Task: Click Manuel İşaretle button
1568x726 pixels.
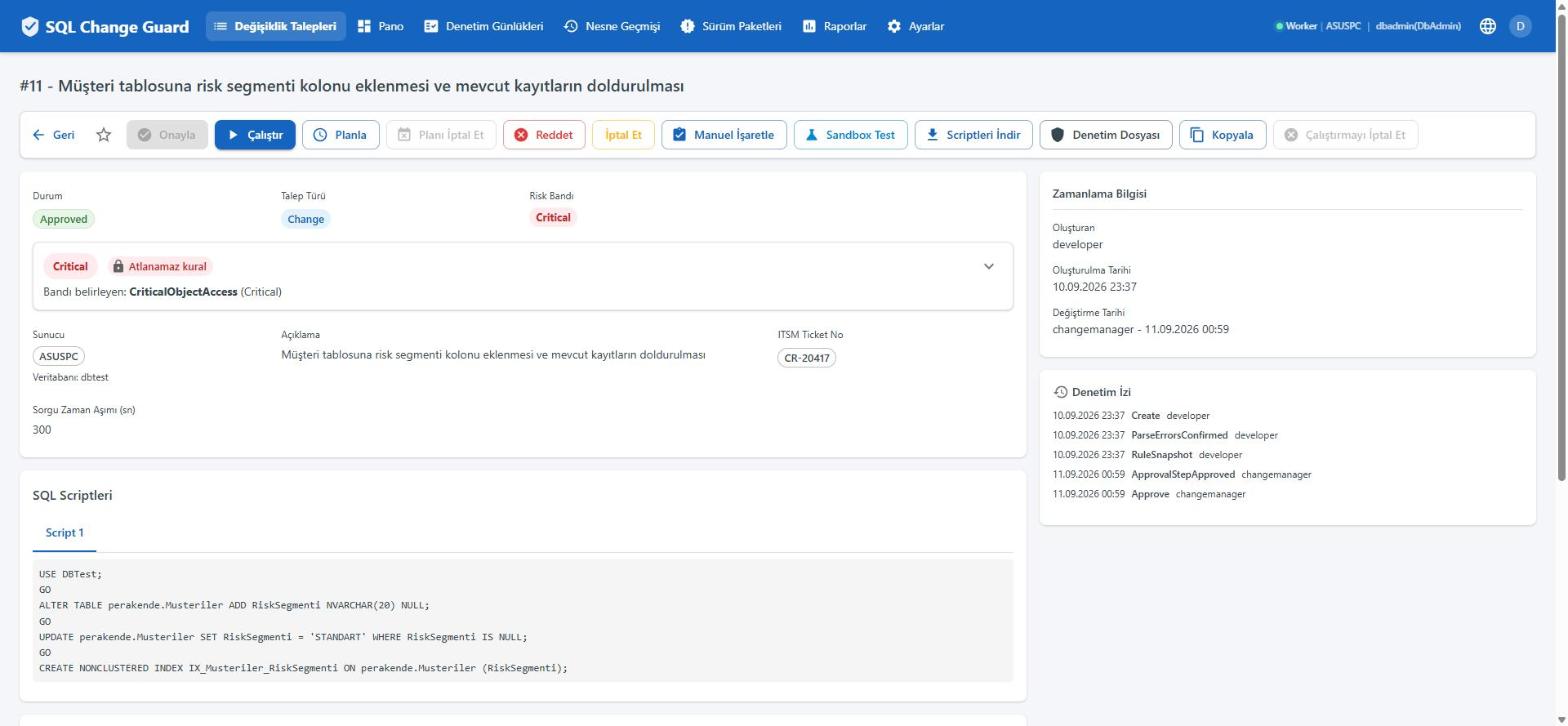Action: 724,135
